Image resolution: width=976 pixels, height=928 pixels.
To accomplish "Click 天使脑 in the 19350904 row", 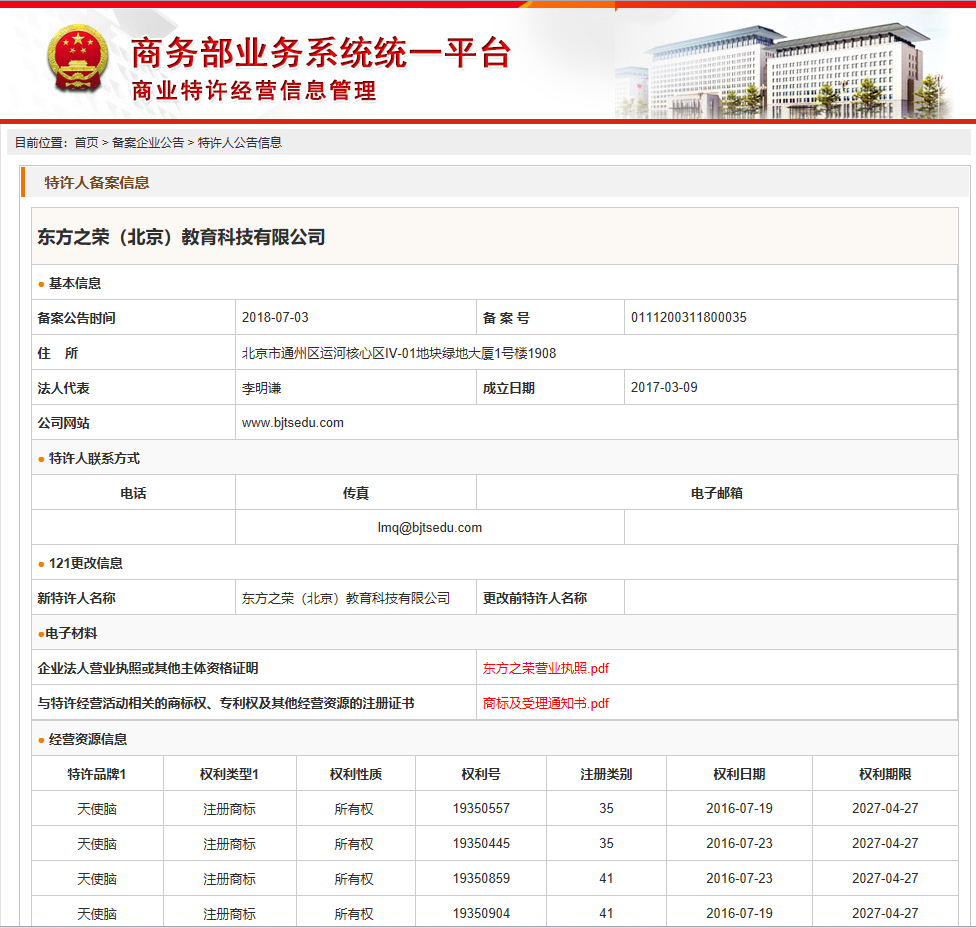I will (97, 913).
